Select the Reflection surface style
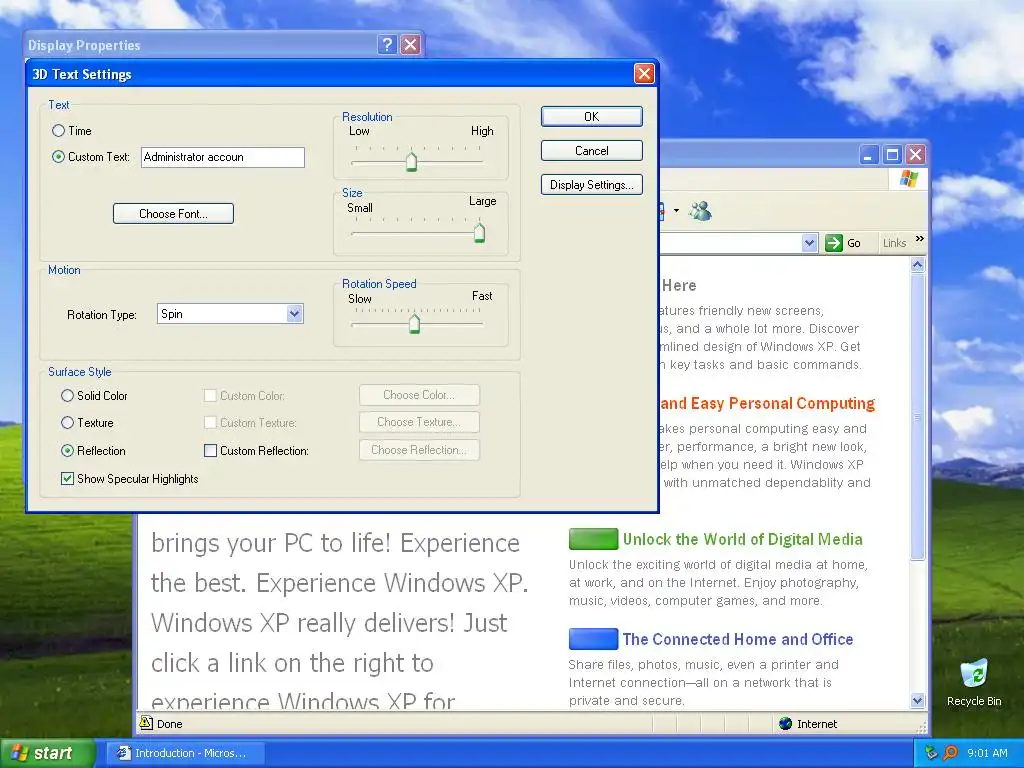1024x768 pixels. tap(67, 451)
